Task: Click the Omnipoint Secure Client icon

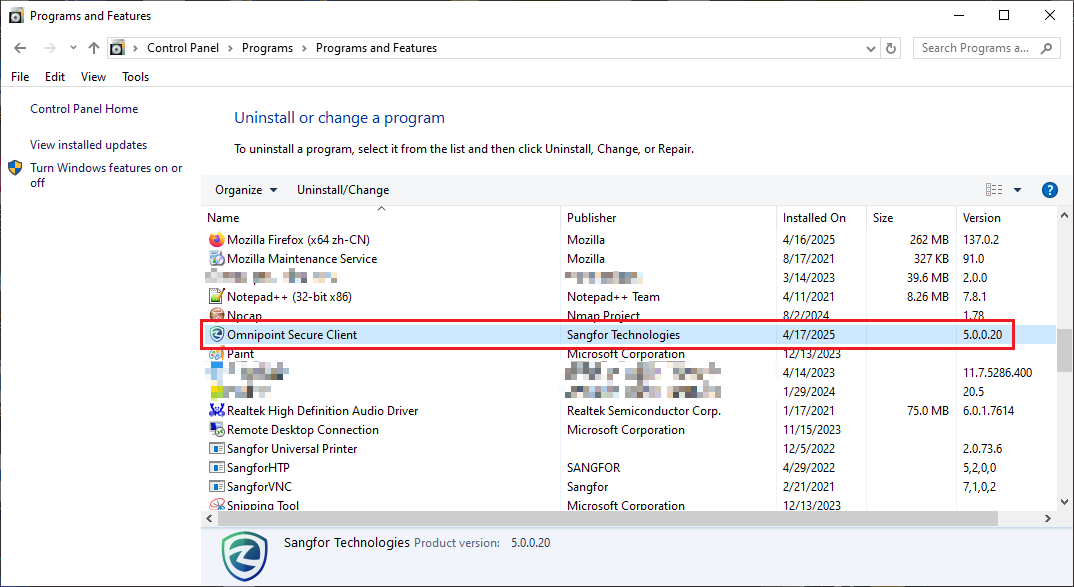Action: pos(216,334)
